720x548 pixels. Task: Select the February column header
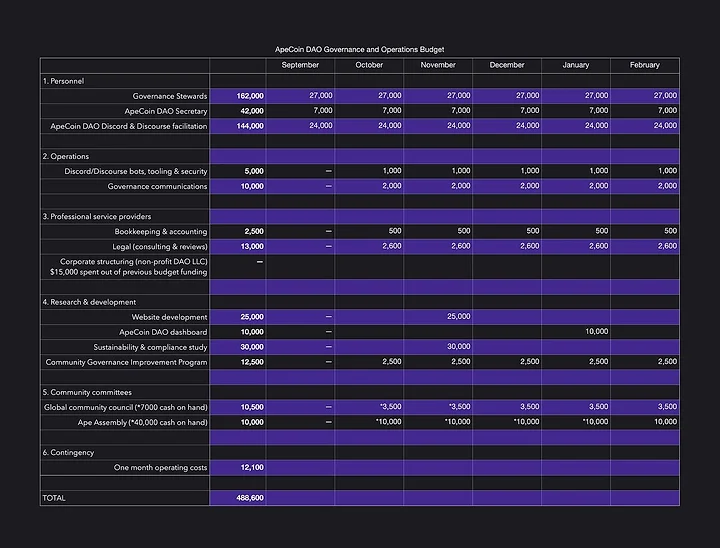(x=644, y=65)
